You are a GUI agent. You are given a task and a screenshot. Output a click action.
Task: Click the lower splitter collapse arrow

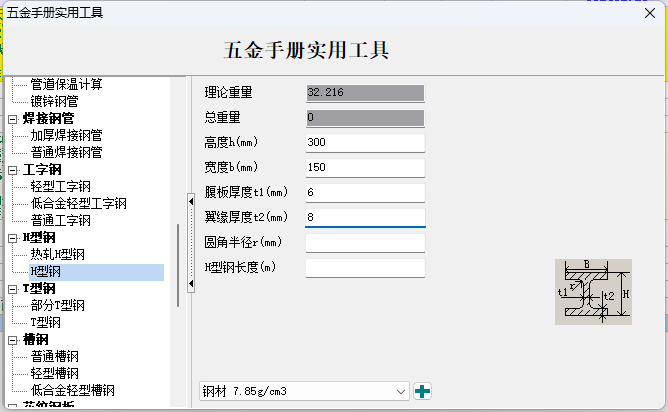[x=191, y=283]
